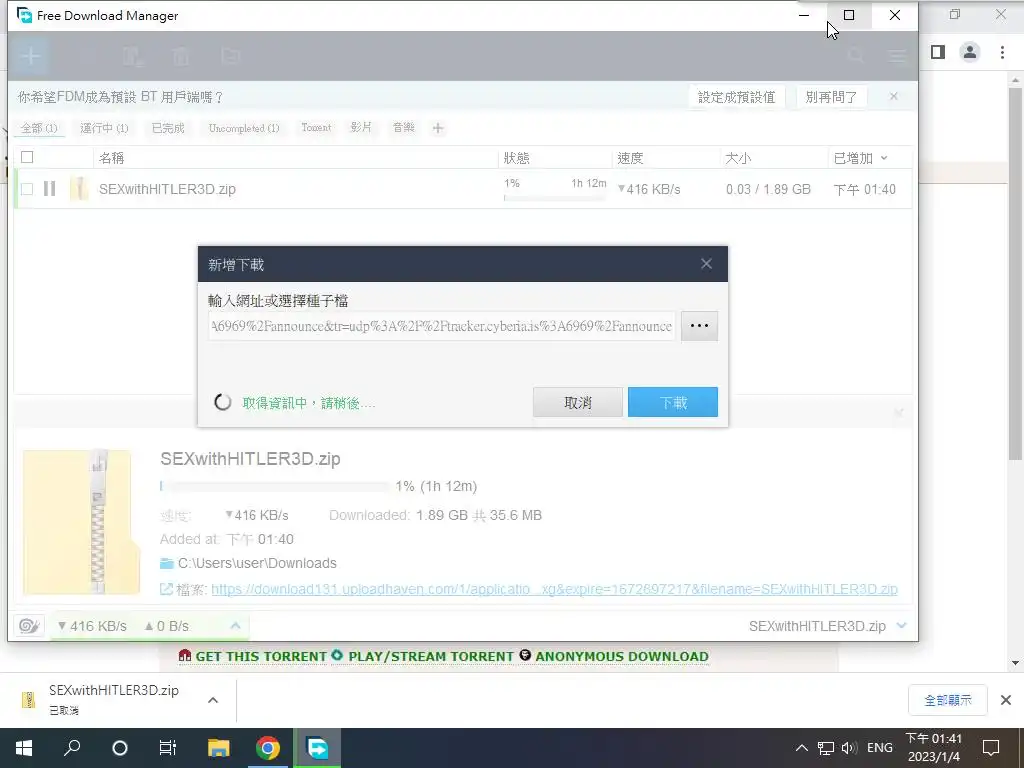Open the FDM hamburger menu

[897, 57]
